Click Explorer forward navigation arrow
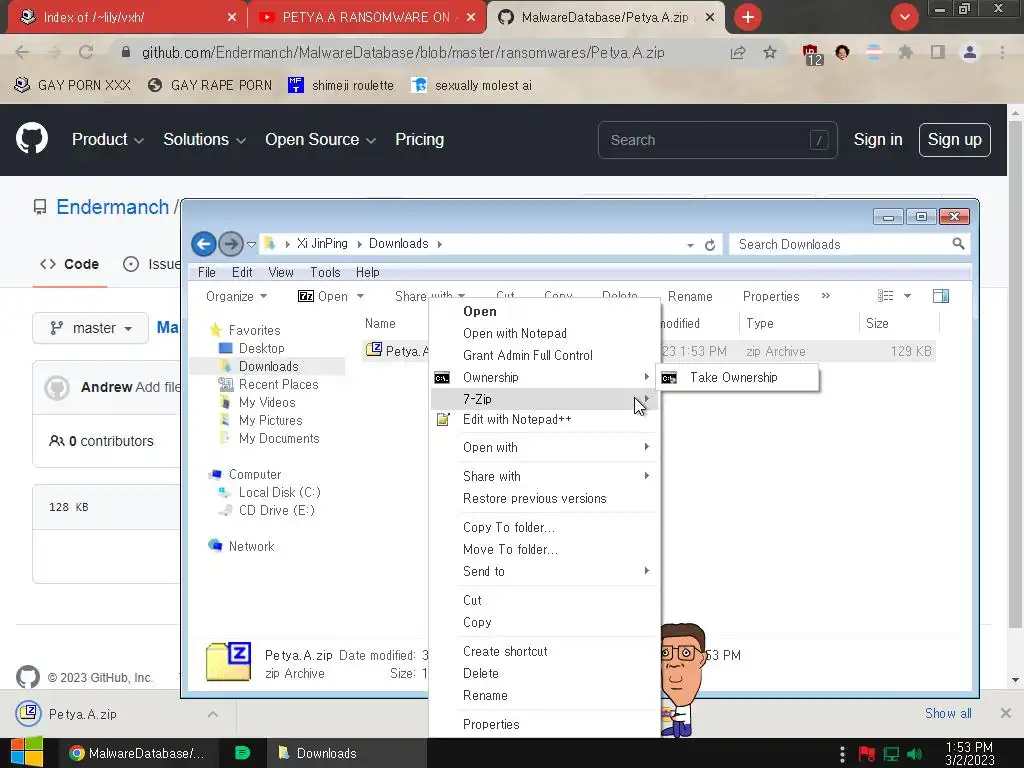This screenshot has height=768, width=1024. click(230, 244)
